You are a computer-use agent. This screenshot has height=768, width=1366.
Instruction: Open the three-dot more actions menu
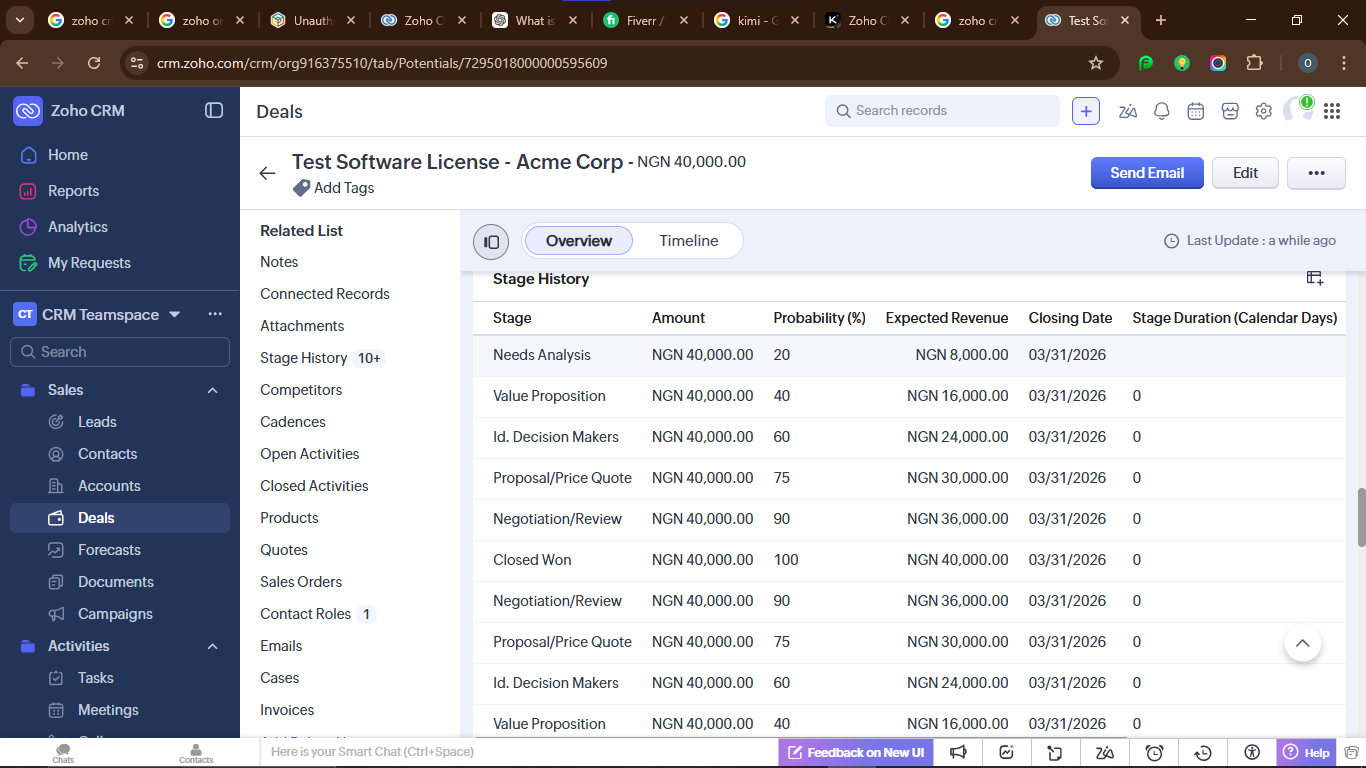point(1316,173)
